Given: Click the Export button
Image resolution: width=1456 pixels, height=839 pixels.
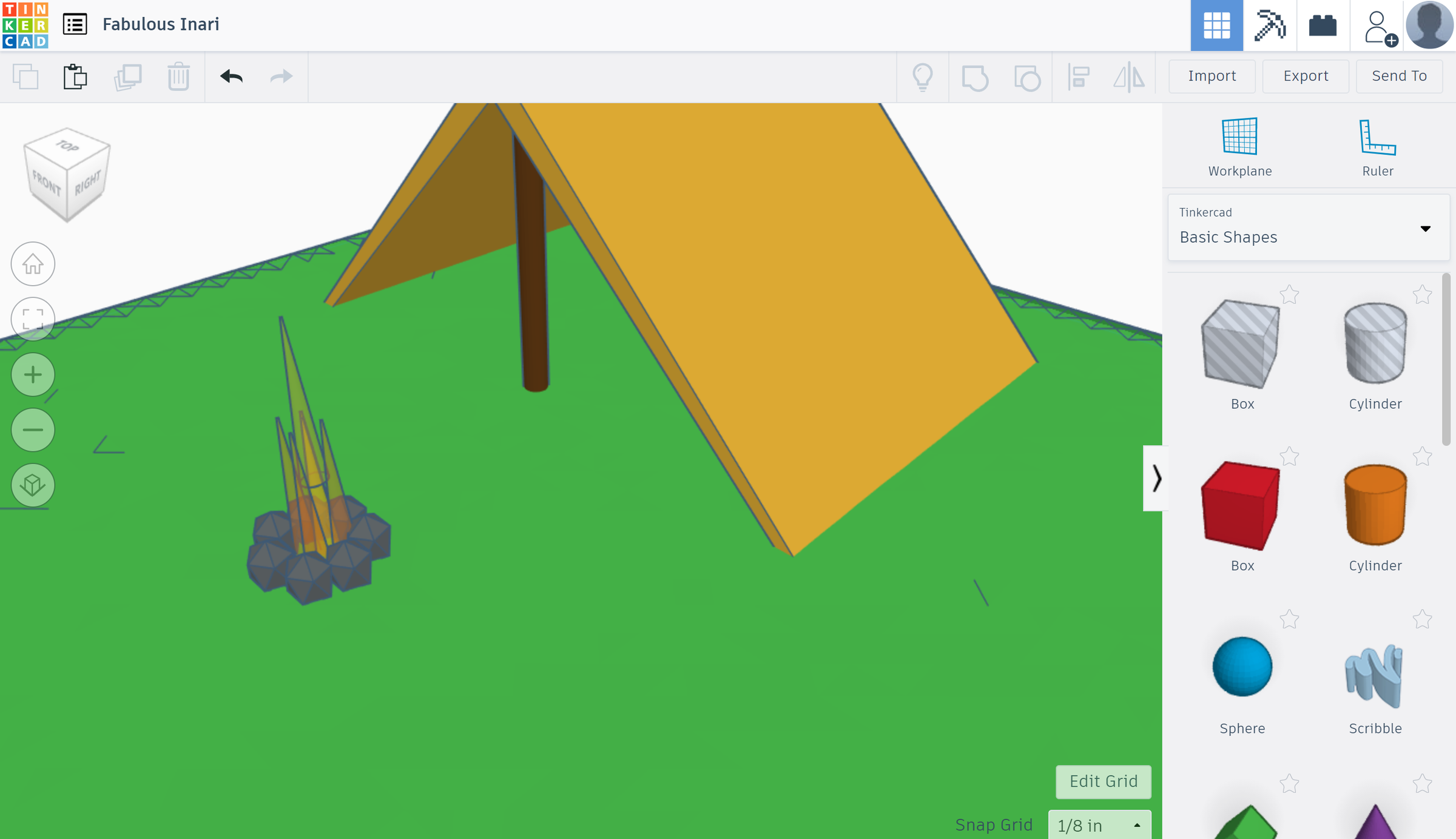Looking at the screenshot, I should tap(1305, 76).
